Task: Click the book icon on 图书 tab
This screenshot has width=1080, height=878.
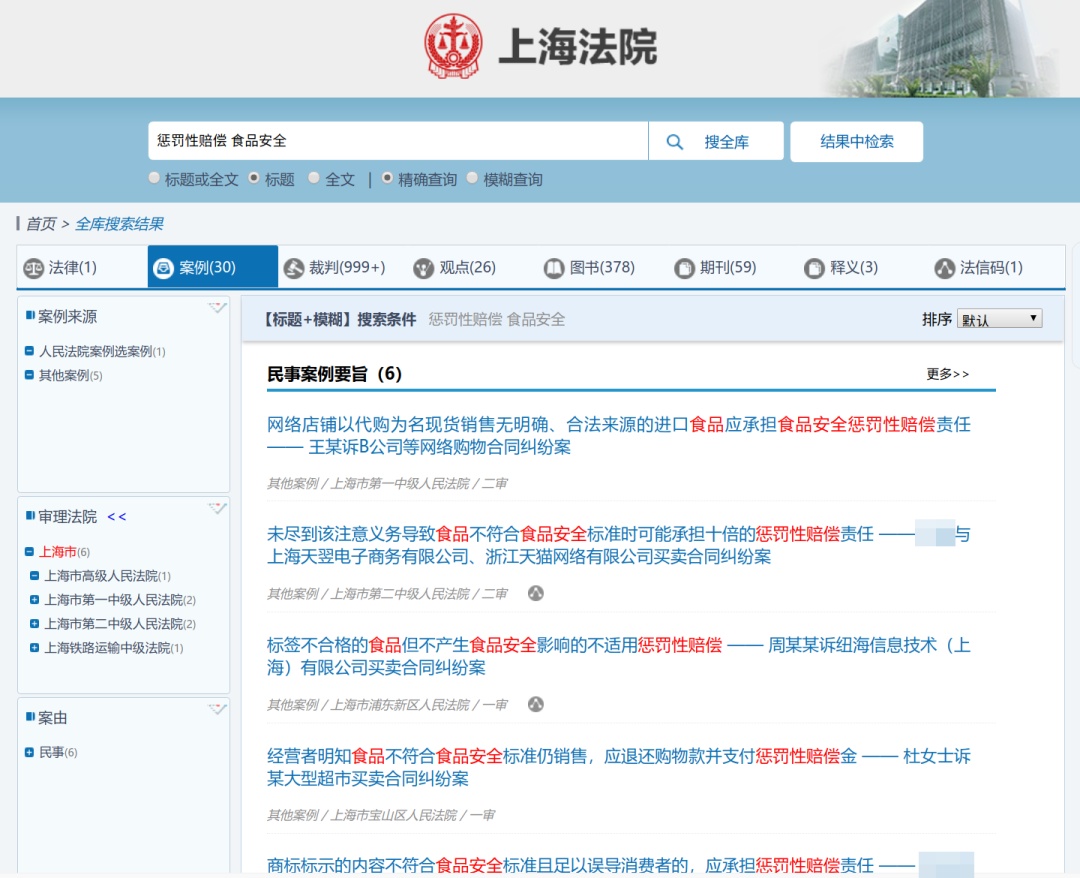Action: 554,268
